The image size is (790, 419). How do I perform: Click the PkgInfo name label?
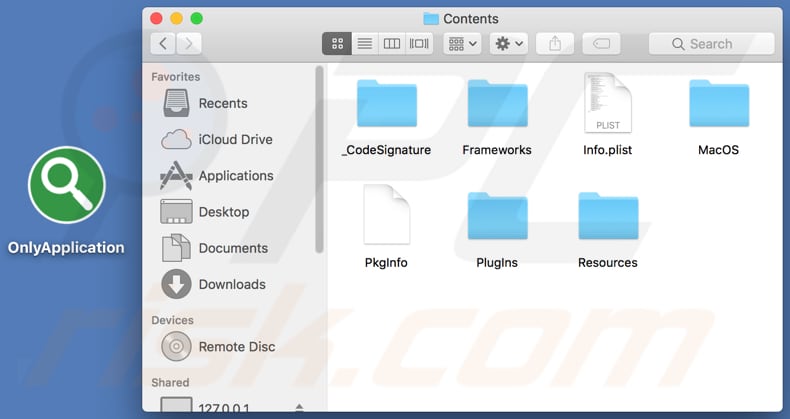point(386,263)
